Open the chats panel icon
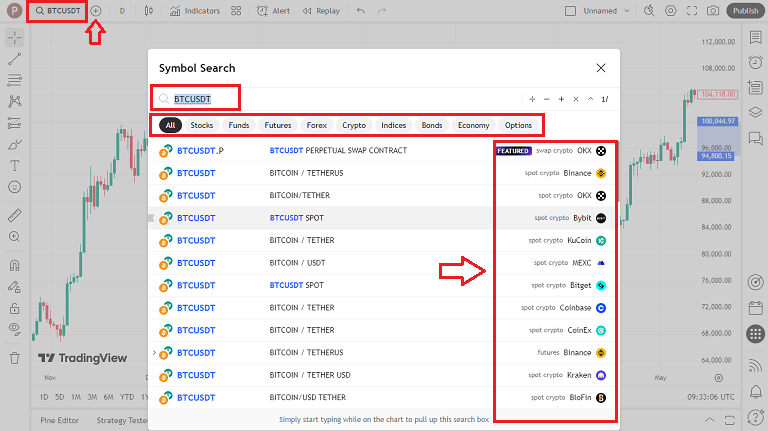Image resolution: width=768 pixels, height=431 pixels. pos(755,139)
